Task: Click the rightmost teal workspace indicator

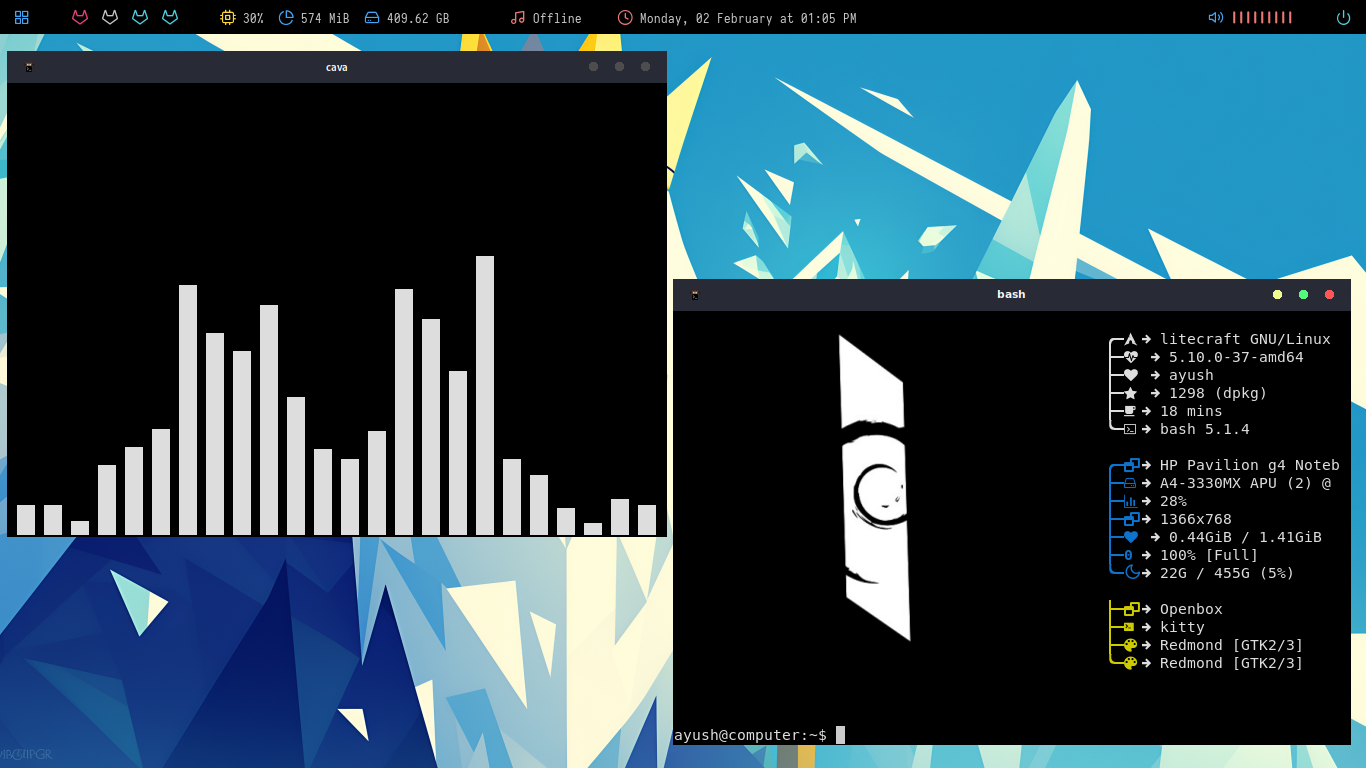Action: tap(170, 17)
